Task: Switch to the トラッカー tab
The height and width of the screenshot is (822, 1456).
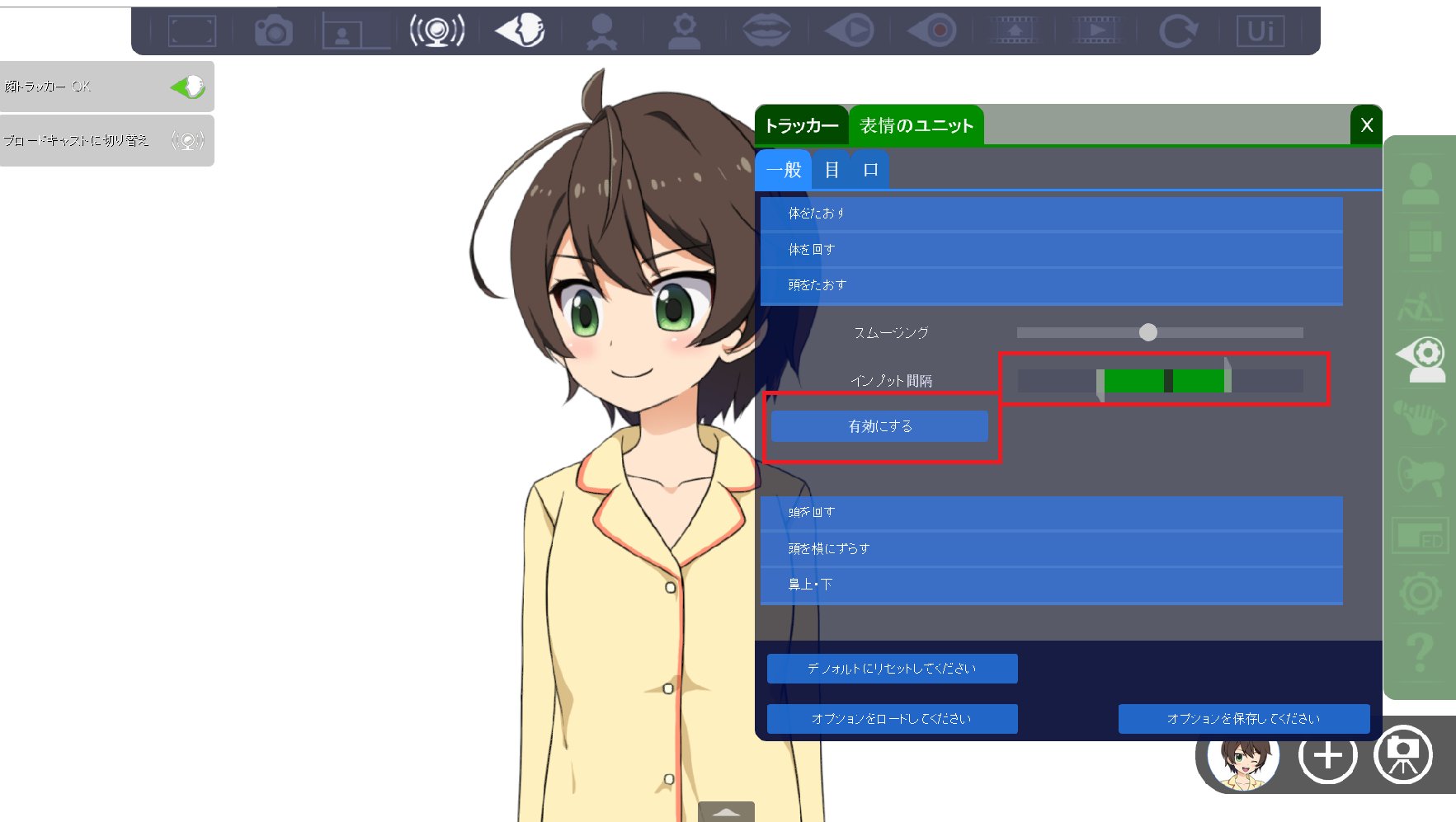Action: pos(801,125)
